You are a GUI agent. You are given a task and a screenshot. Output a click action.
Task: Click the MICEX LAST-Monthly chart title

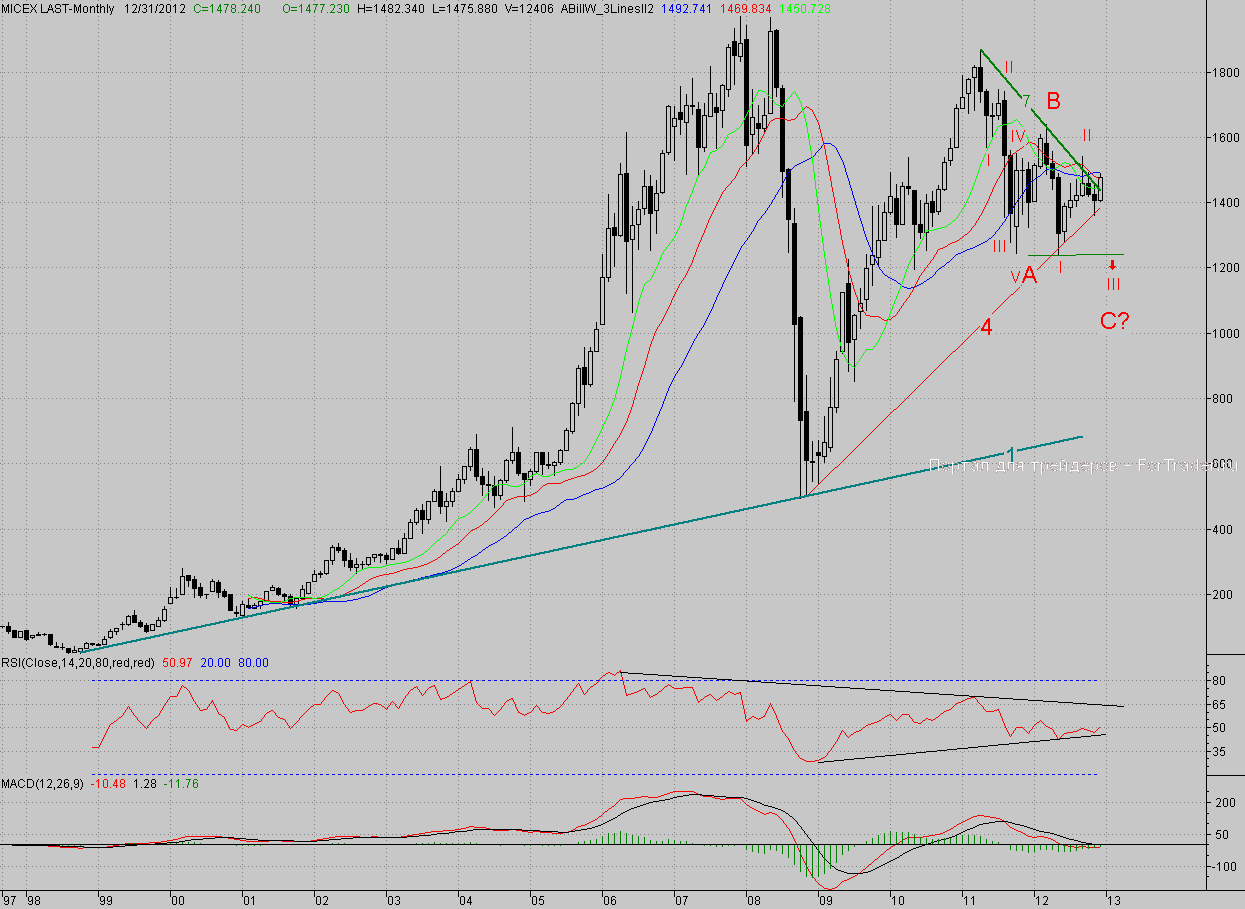pos(58,8)
